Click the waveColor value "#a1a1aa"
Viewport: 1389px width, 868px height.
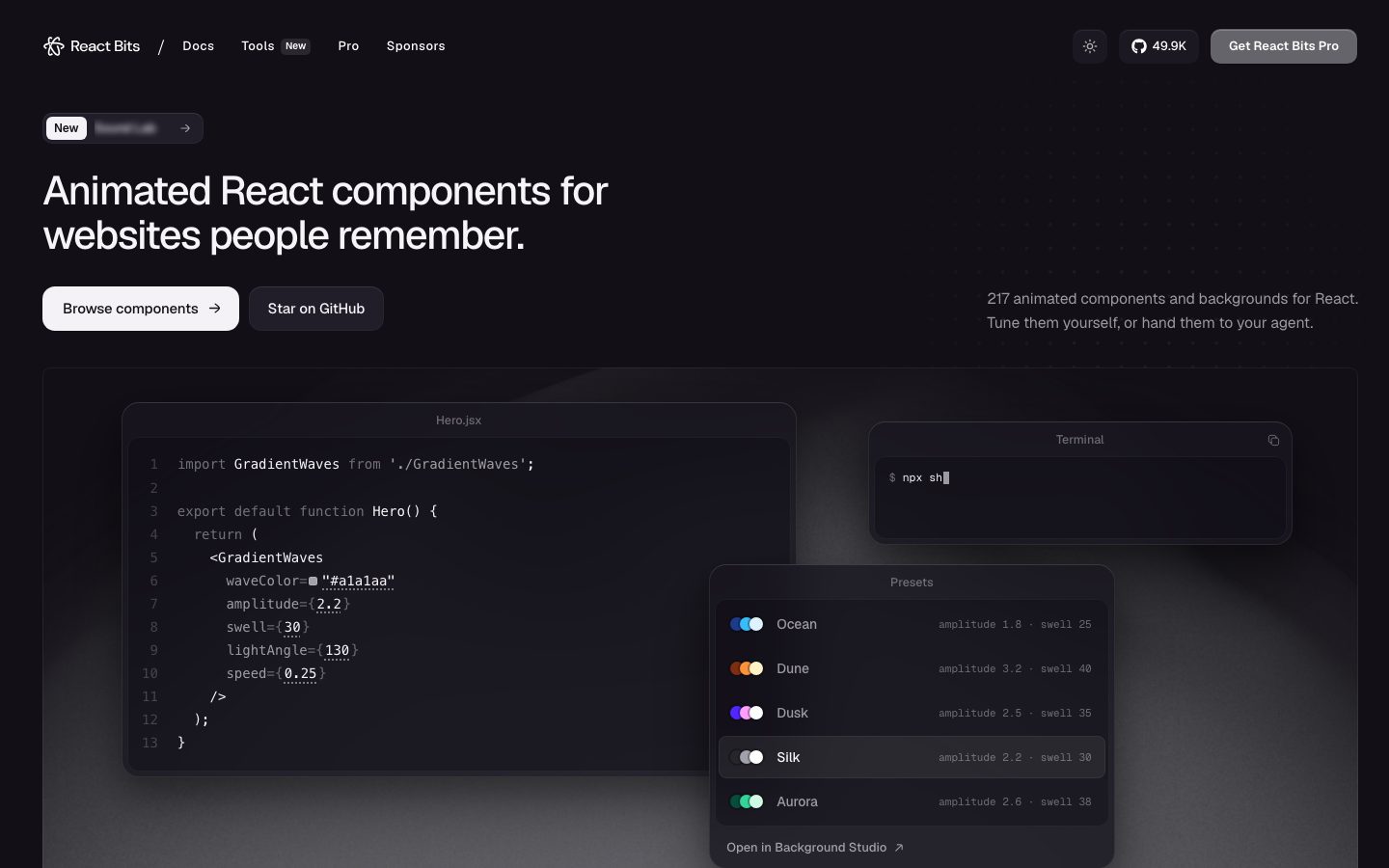click(359, 581)
